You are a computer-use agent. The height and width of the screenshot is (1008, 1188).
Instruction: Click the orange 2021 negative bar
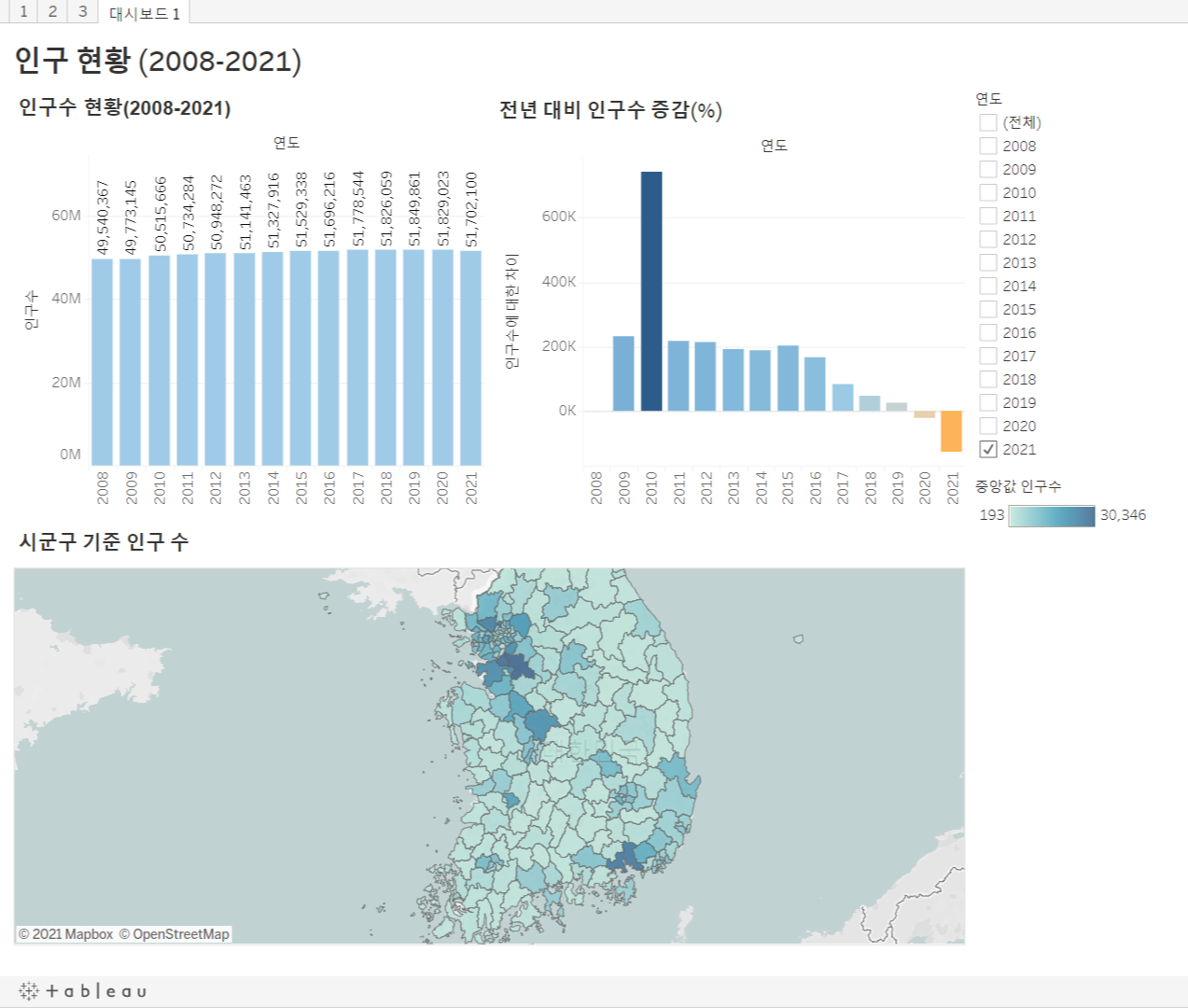(x=951, y=431)
